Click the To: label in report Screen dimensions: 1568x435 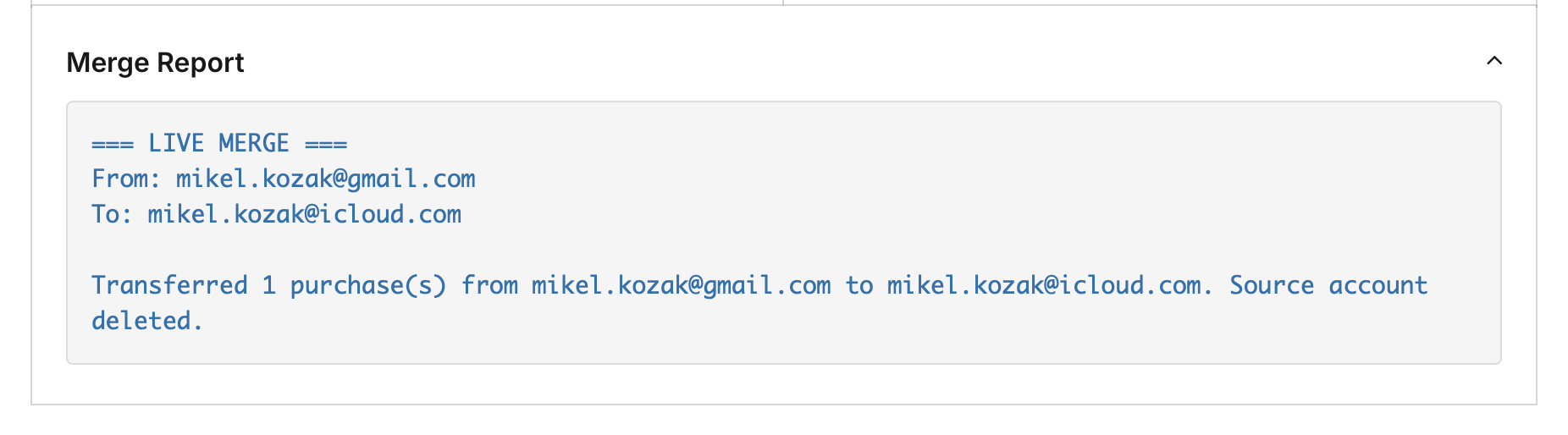112,214
